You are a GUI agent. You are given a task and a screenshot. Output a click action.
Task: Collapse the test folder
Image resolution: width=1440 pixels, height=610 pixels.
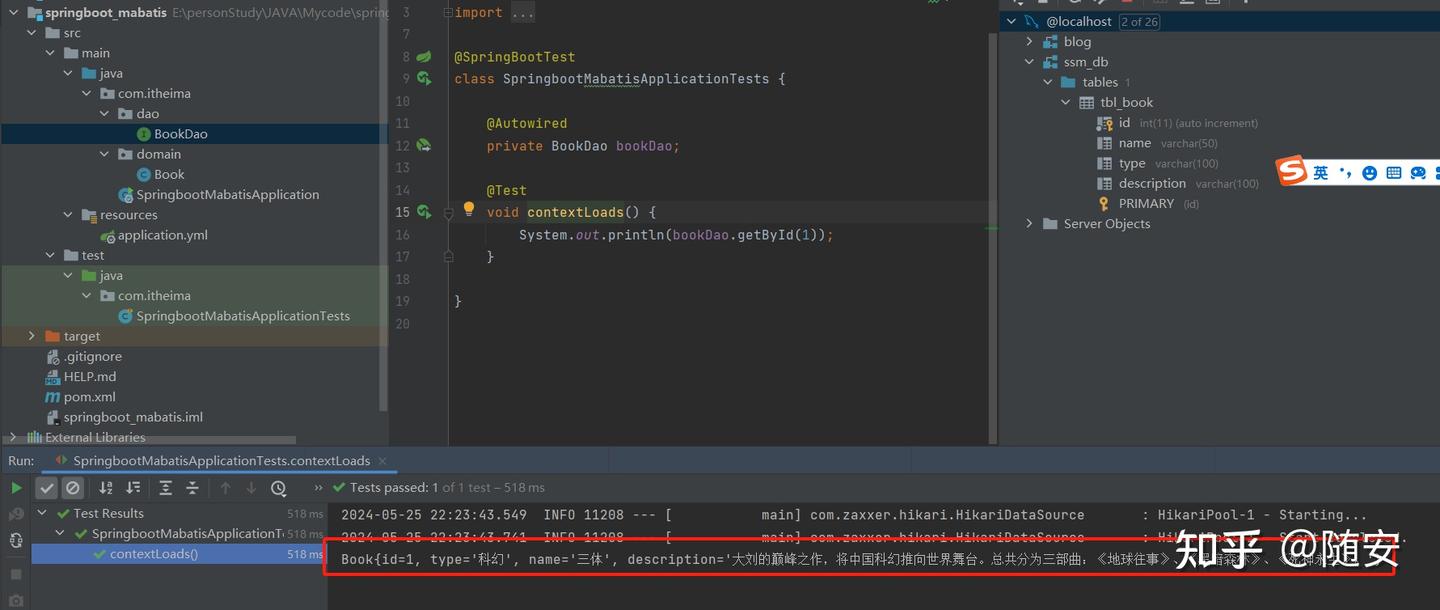tap(51, 255)
